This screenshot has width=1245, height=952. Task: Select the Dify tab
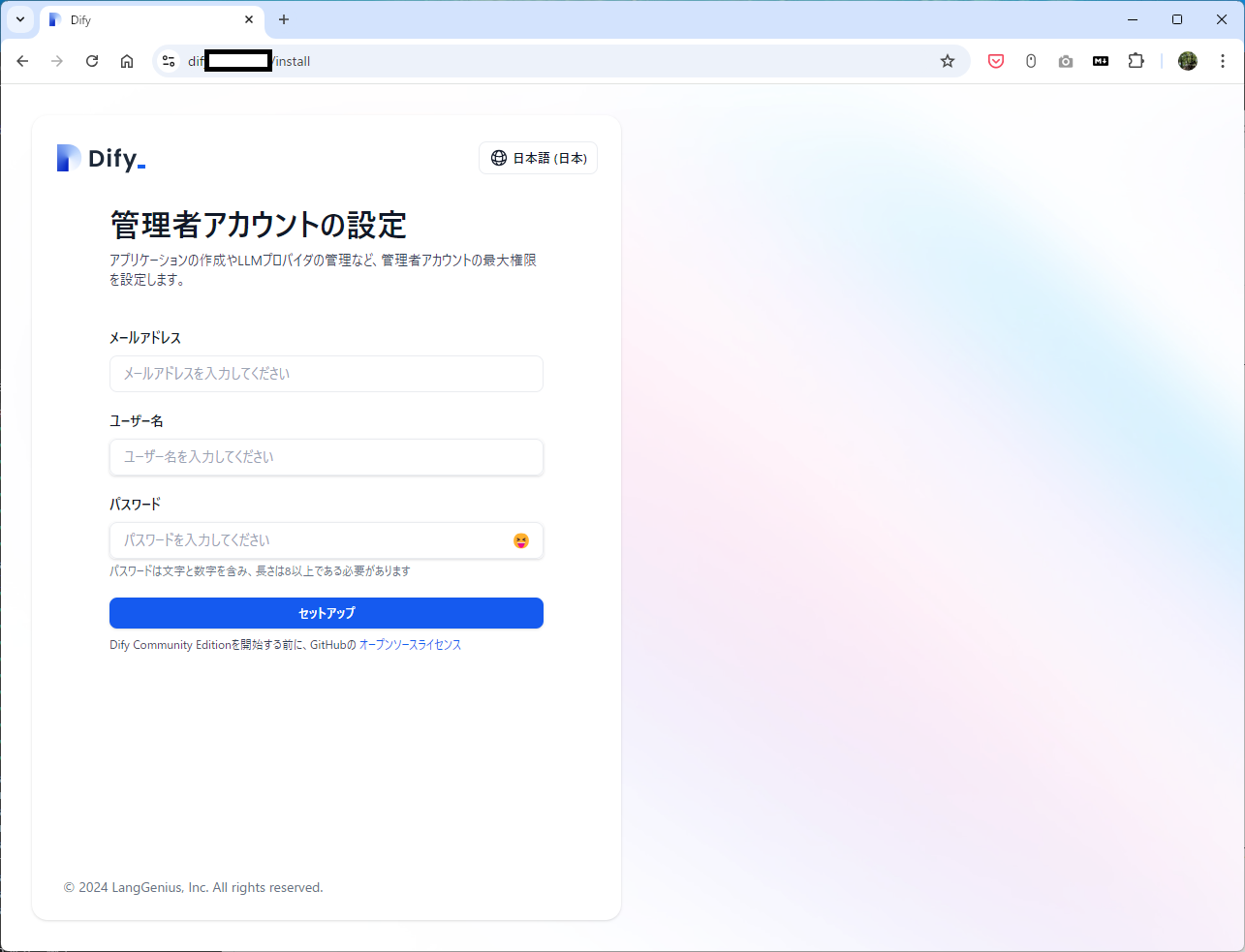pyautogui.click(x=151, y=19)
